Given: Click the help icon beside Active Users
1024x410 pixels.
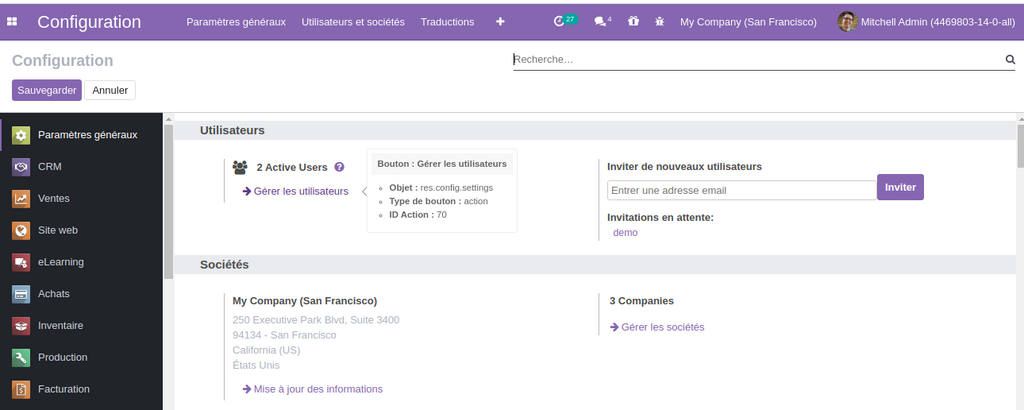Looking at the screenshot, I should 339,167.
